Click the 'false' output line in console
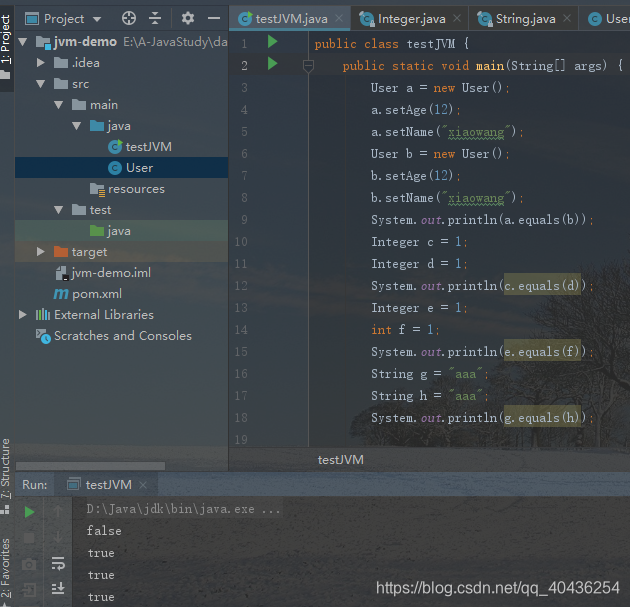The height and width of the screenshot is (607, 630). 104,531
